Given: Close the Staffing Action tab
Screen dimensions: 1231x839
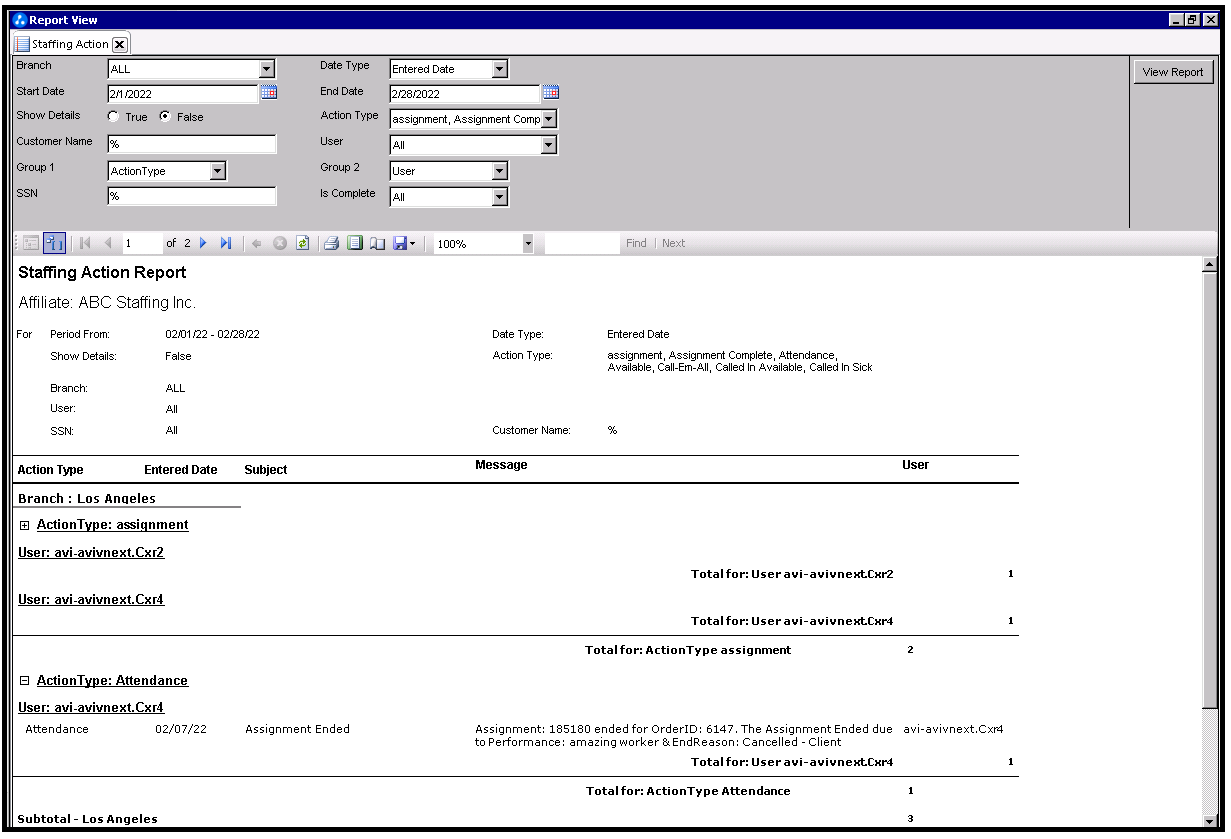Looking at the screenshot, I should [x=119, y=44].
